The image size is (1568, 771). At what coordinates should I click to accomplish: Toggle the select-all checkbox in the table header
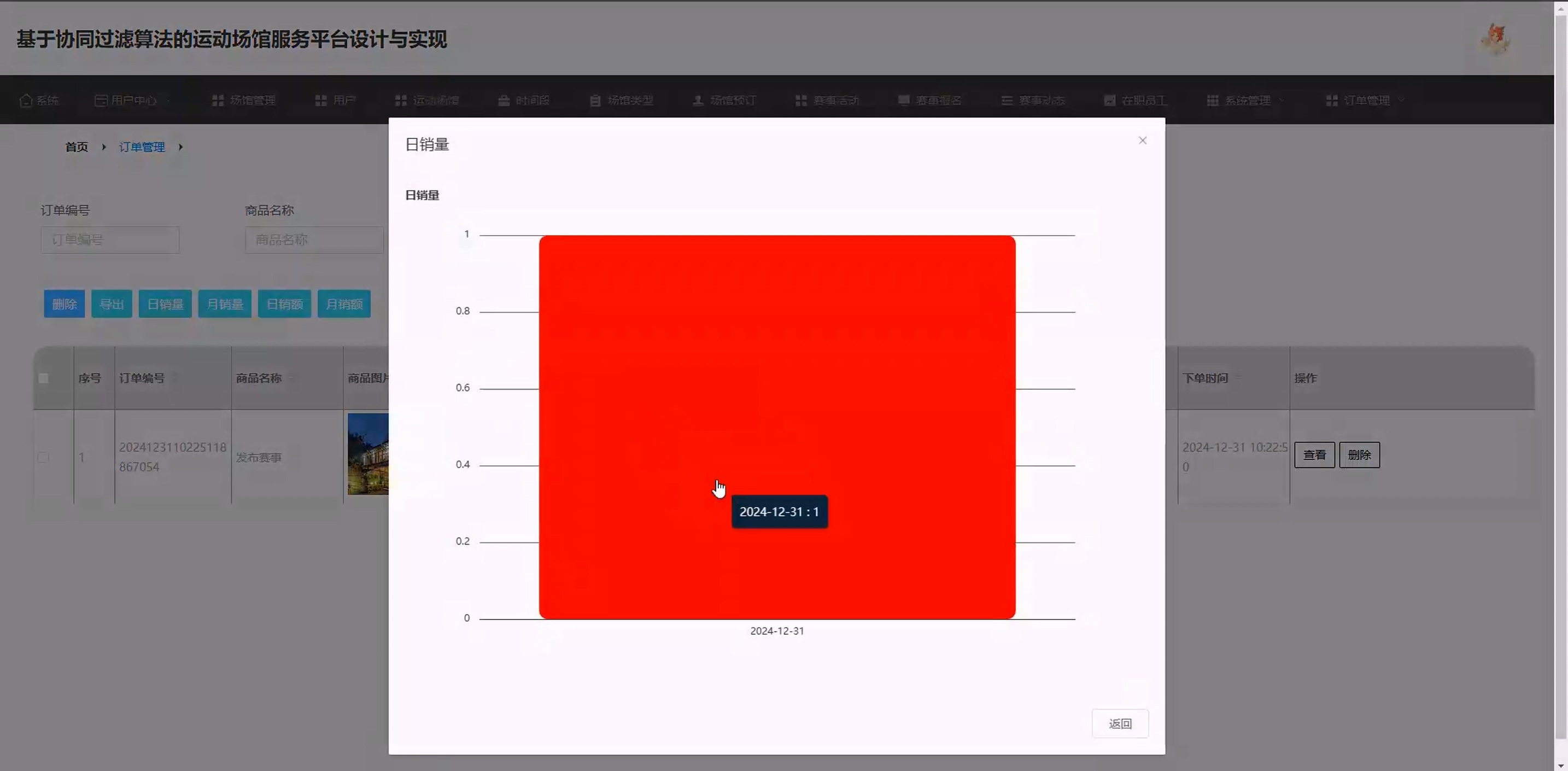pos(43,378)
